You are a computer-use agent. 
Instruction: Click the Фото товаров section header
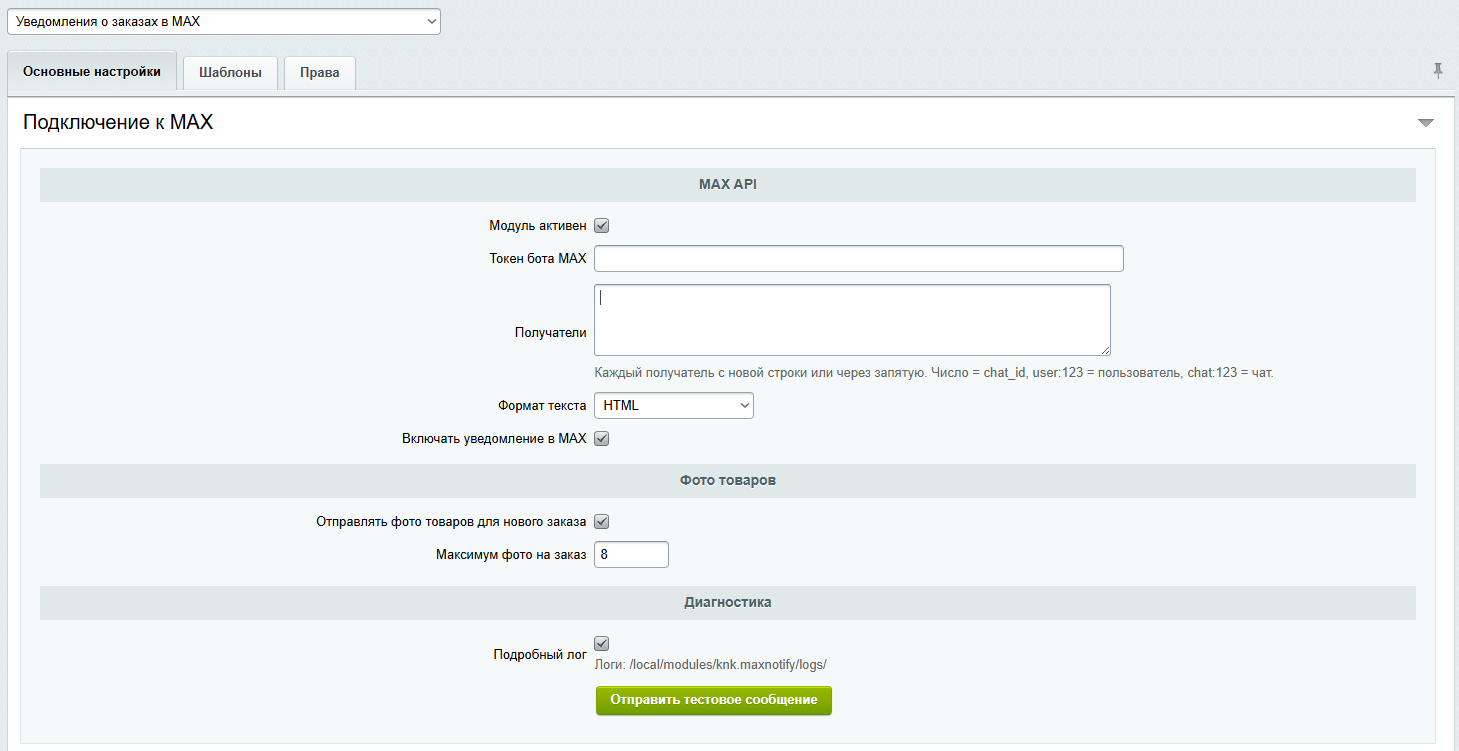tap(728, 481)
